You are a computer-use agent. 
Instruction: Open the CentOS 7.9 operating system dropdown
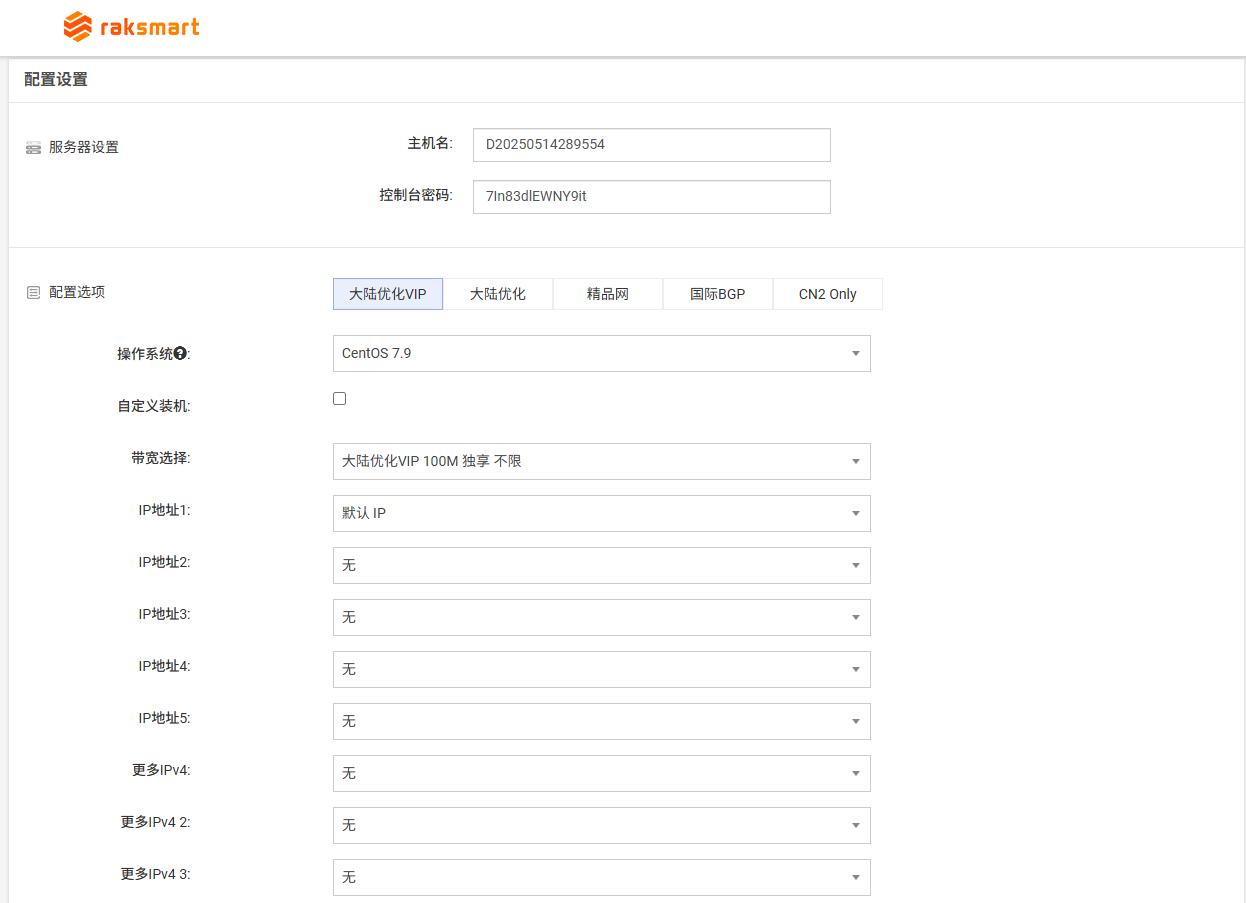tap(600, 353)
